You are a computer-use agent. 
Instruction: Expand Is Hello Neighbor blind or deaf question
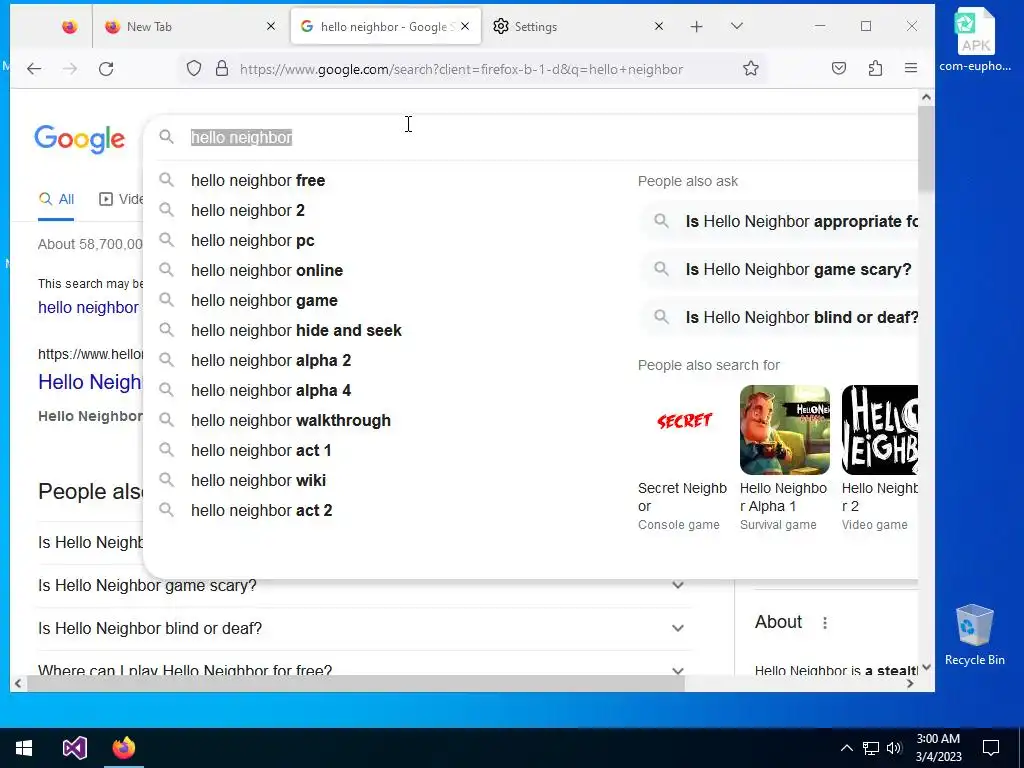point(678,628)
